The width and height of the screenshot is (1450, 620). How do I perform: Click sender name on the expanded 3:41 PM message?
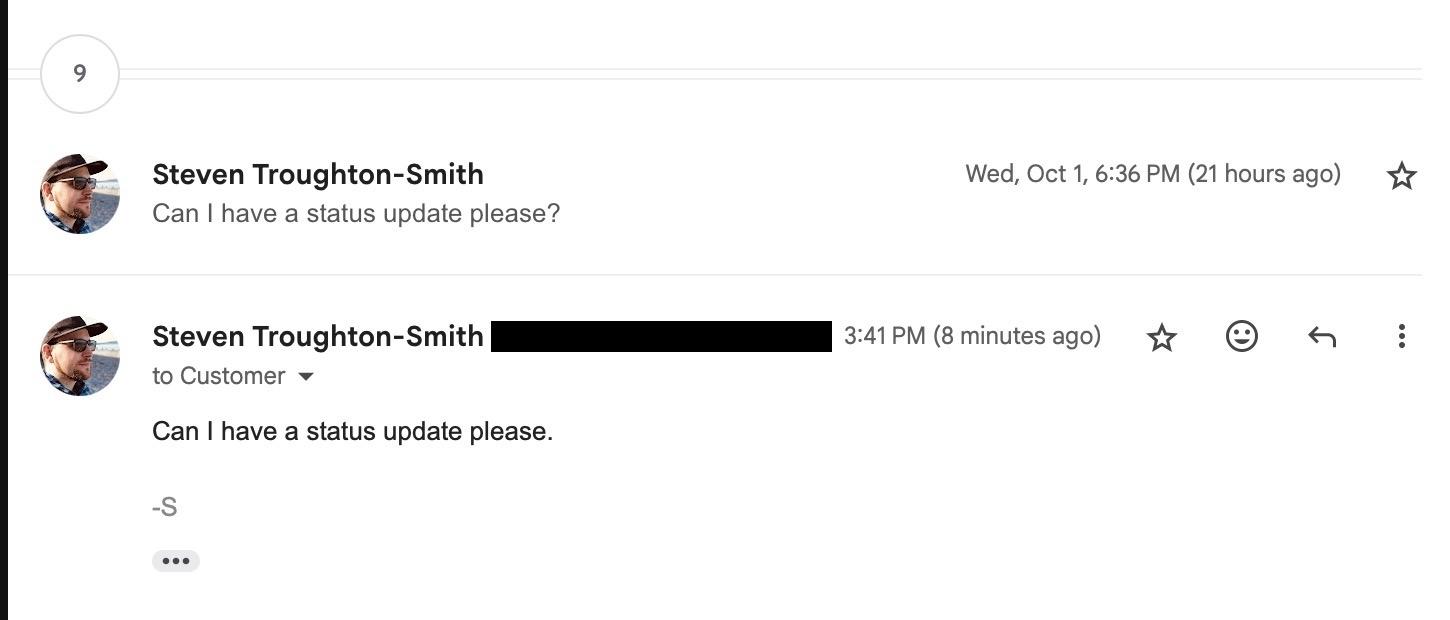coord(317,337)
